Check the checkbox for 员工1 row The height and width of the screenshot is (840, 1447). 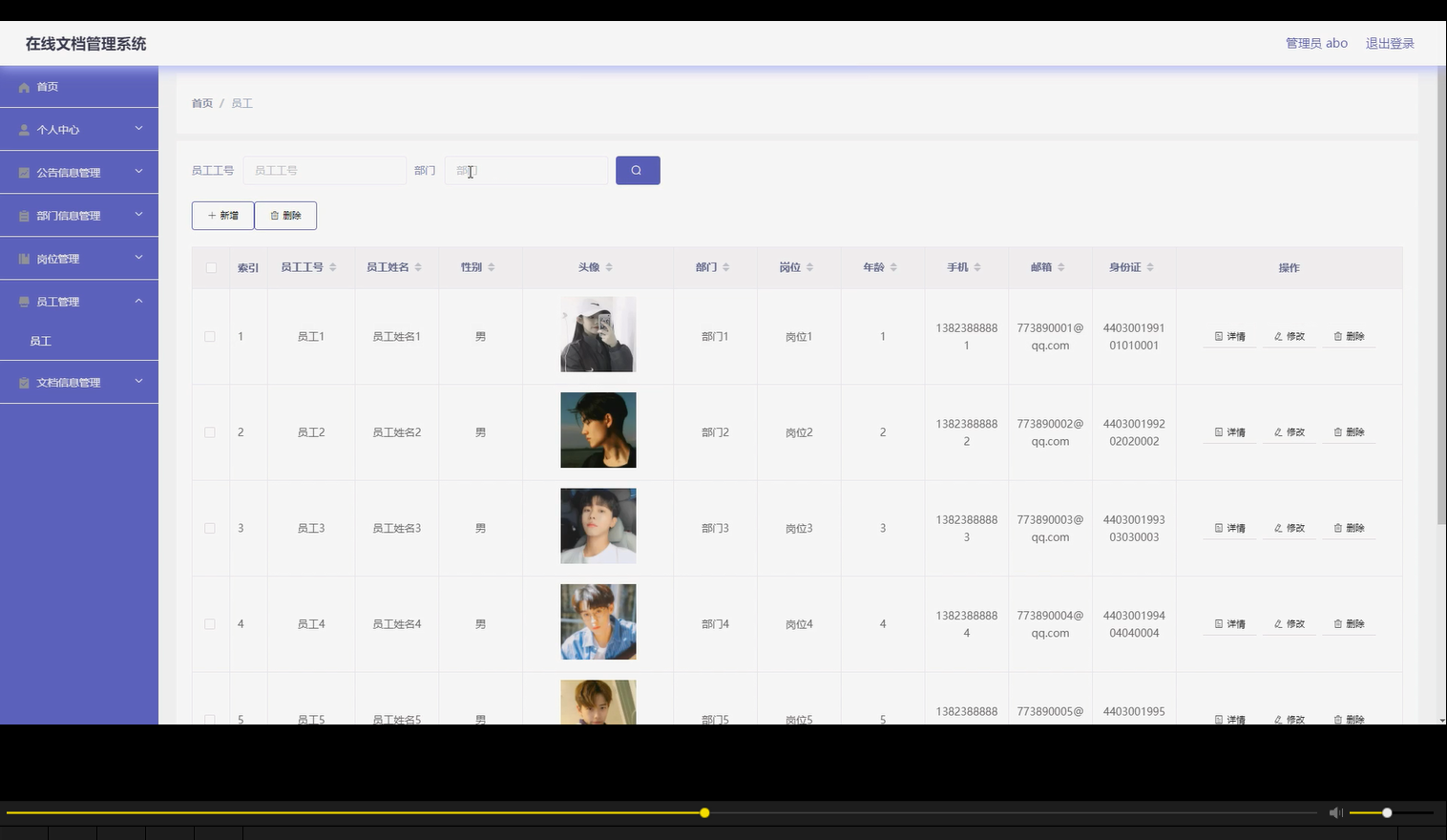coord(210,336)
